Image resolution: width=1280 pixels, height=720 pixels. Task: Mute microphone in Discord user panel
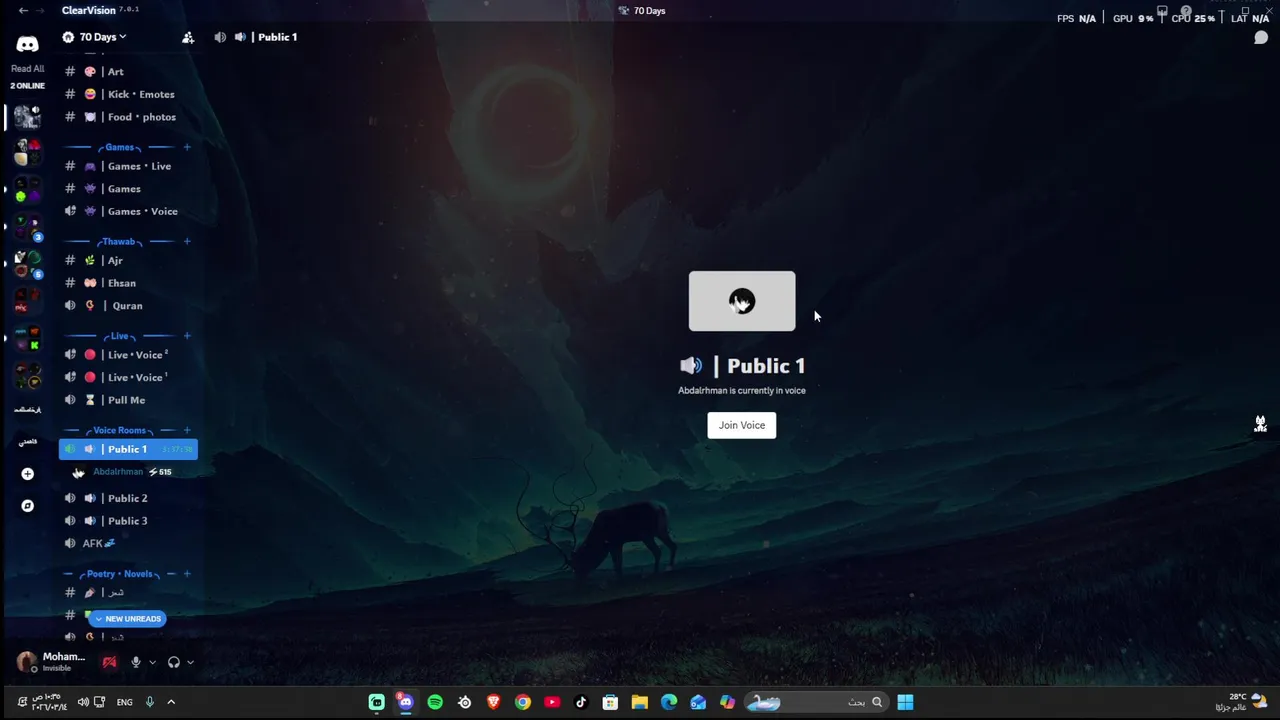(x=136, y=662)
